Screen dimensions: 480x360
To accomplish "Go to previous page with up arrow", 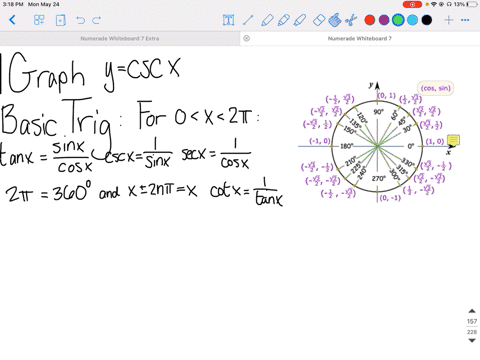I will point(472,311).
